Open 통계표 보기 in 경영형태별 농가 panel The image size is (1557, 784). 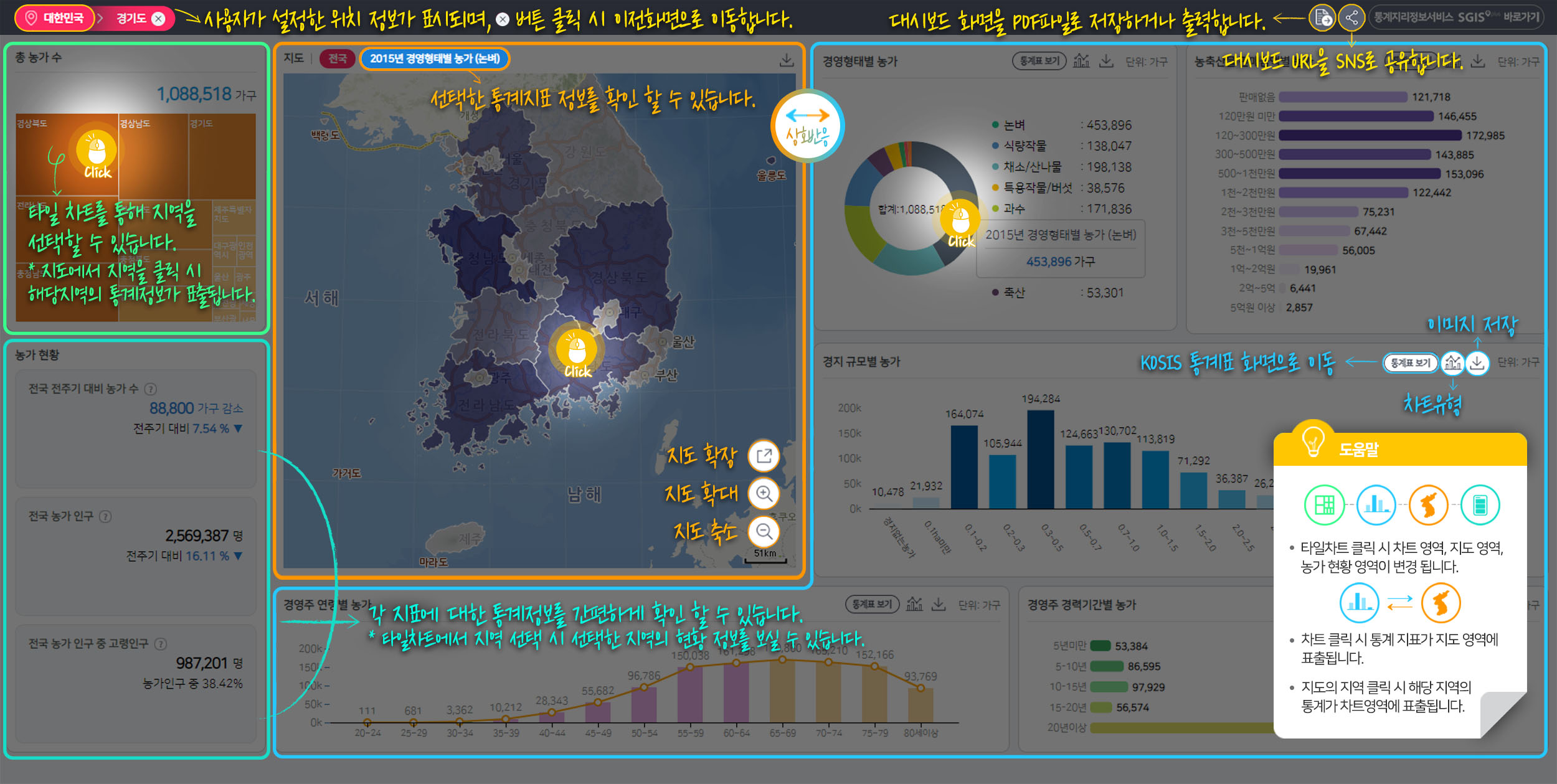click(x=1039, y=61)
